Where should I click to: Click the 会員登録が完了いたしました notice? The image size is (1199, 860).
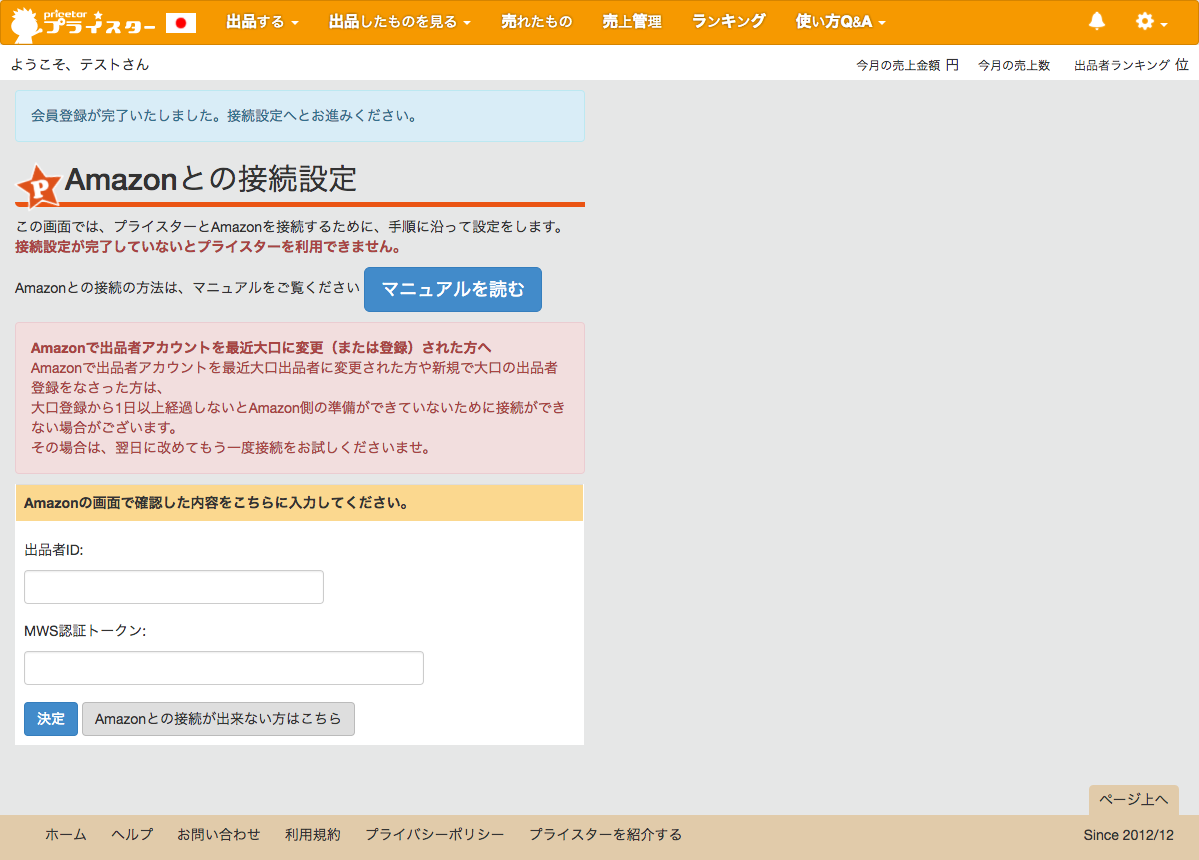pyautogui.click(x=300, y=116)
